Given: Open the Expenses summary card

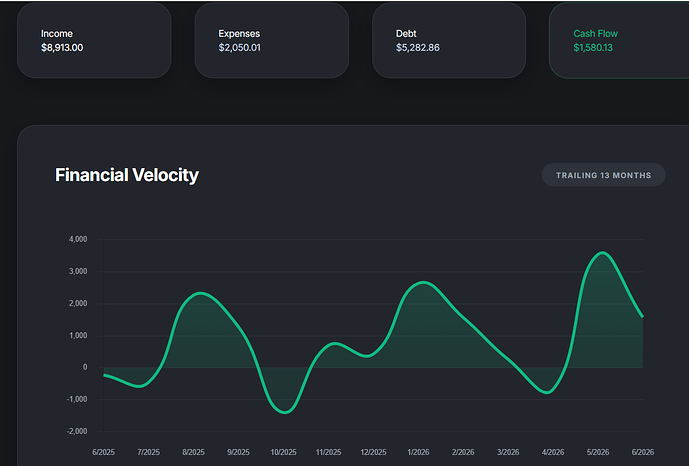Looking at the screenshot, I should (272, 40).
